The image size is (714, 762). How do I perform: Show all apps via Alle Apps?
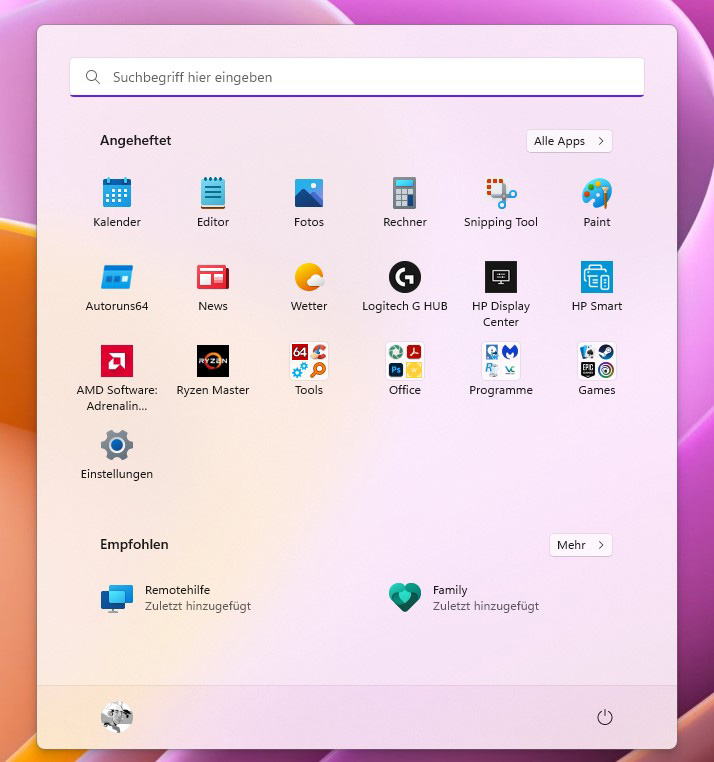point(569,141)
